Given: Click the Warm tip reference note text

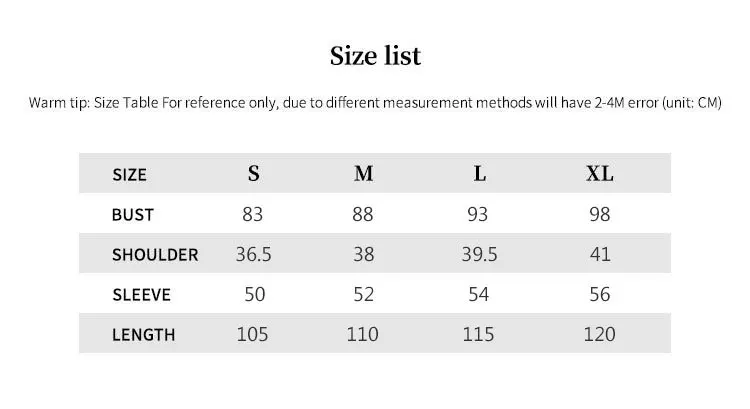Looking at the screenshot, I should [x=375, y=103].
